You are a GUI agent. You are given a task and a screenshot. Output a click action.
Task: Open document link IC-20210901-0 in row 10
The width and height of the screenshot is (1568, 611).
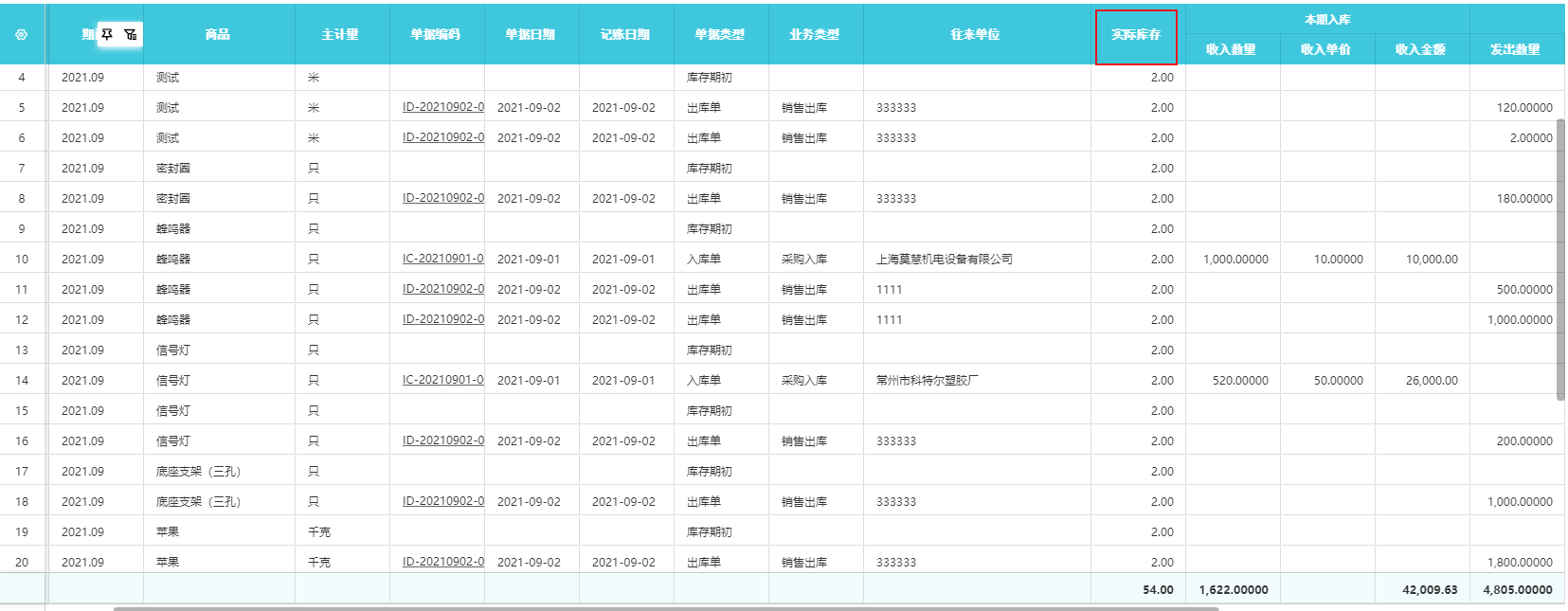tap(442, 259)
